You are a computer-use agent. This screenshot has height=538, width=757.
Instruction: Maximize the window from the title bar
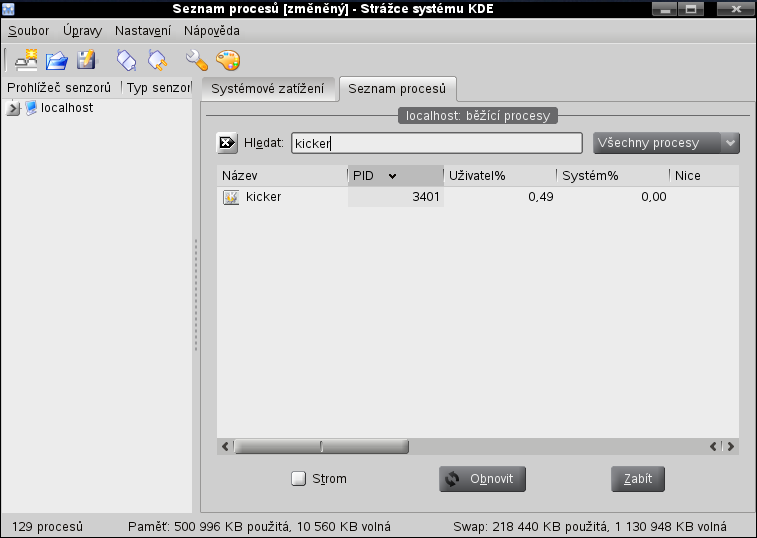(691, 9)
